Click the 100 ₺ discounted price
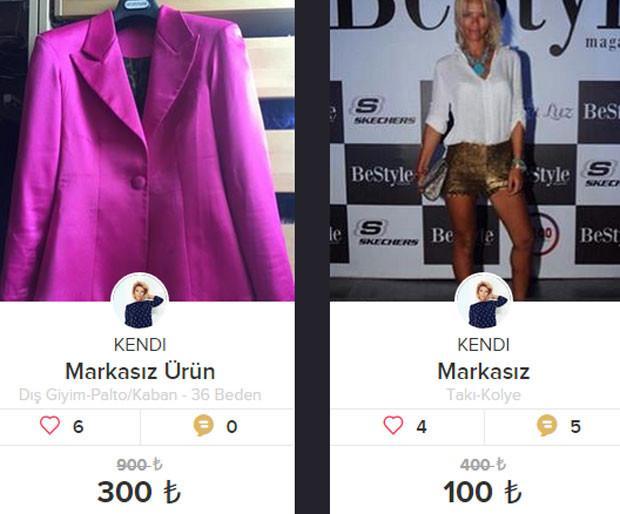The width and height of the screenshot is (620, 514). (482, 492)
